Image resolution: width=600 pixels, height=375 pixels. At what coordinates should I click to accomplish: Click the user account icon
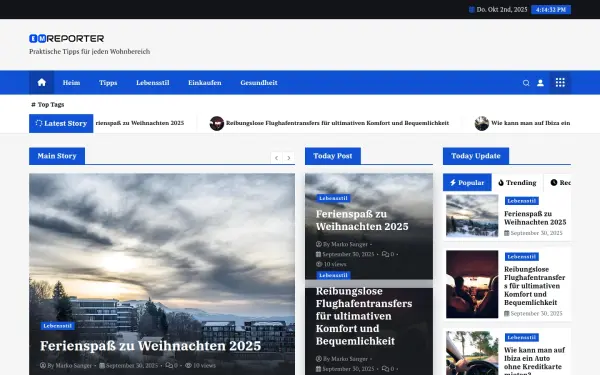click(540, 83)
